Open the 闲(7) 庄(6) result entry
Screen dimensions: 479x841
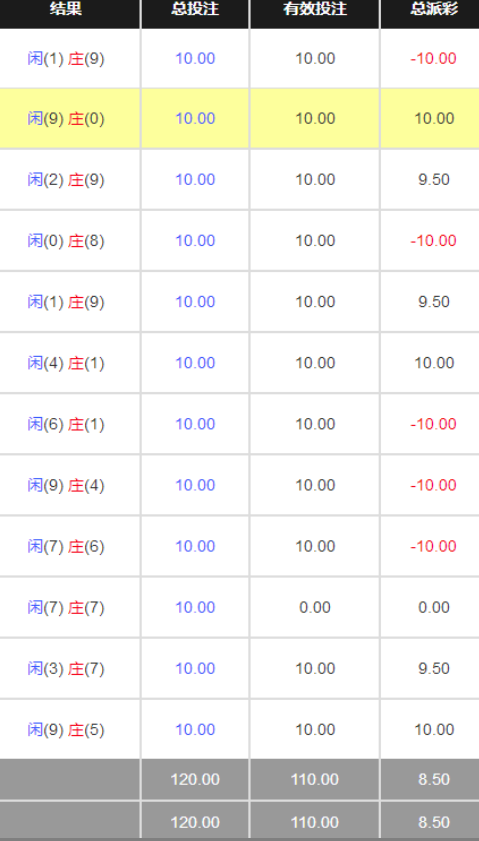(x=66, y=547)
